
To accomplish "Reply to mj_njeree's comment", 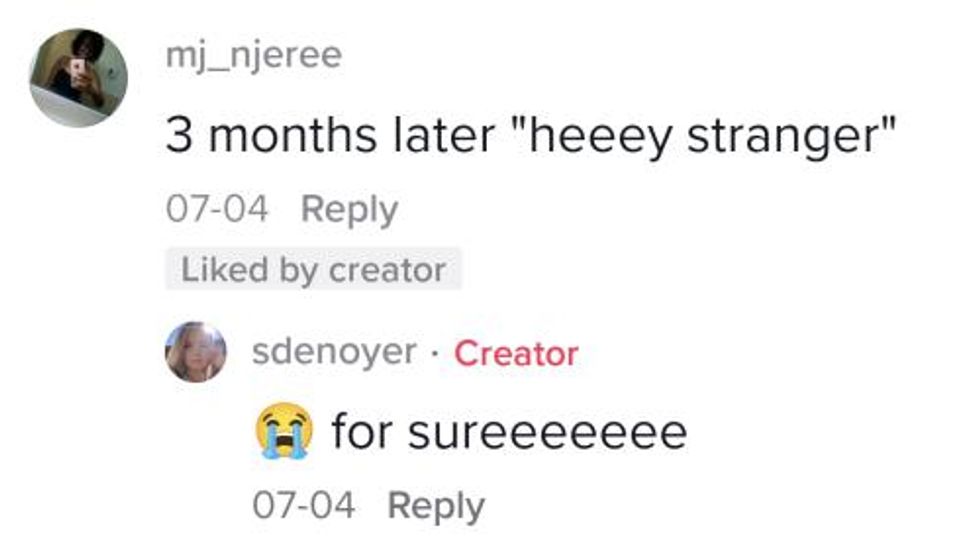I will [349, 209].
